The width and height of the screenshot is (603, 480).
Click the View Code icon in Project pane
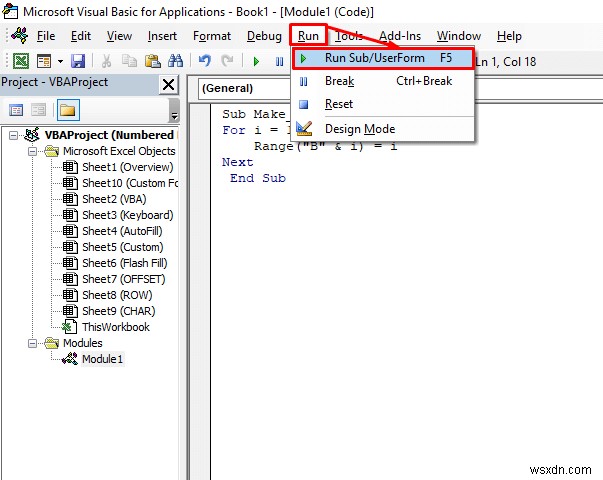16,110
